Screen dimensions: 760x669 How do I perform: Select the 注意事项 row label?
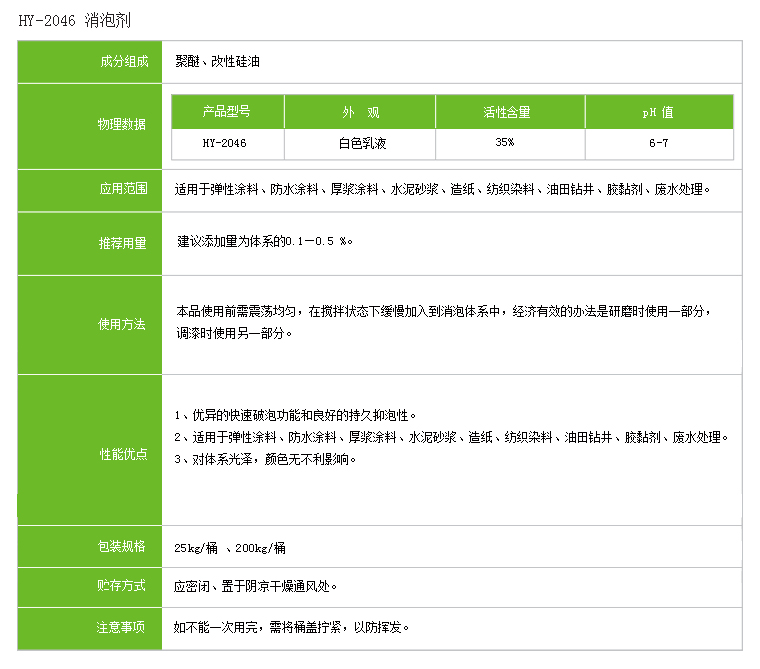121,628
